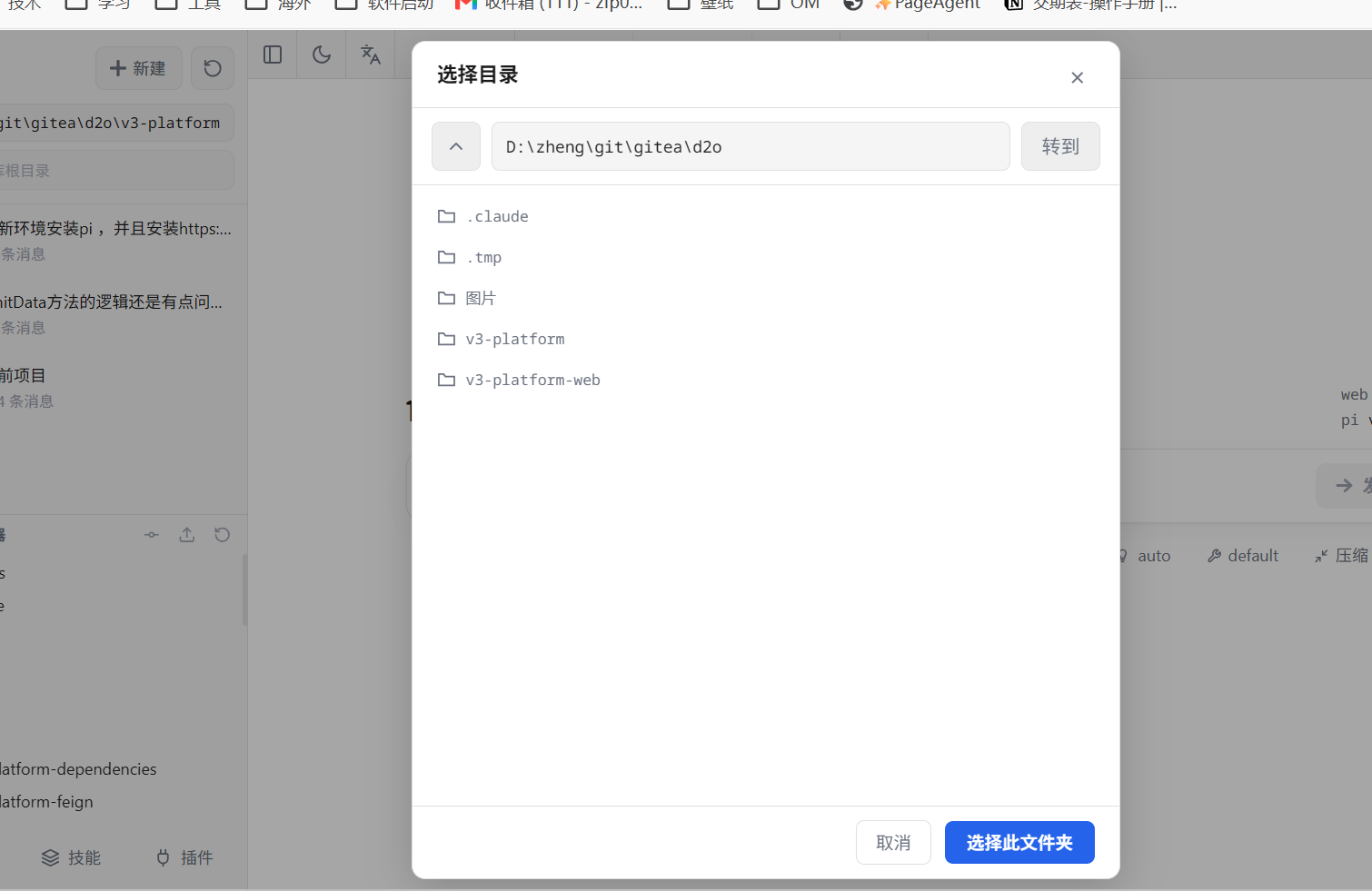
Task: Open the itData方法的逻辑 conversation
Action: (x=118, y=313)
